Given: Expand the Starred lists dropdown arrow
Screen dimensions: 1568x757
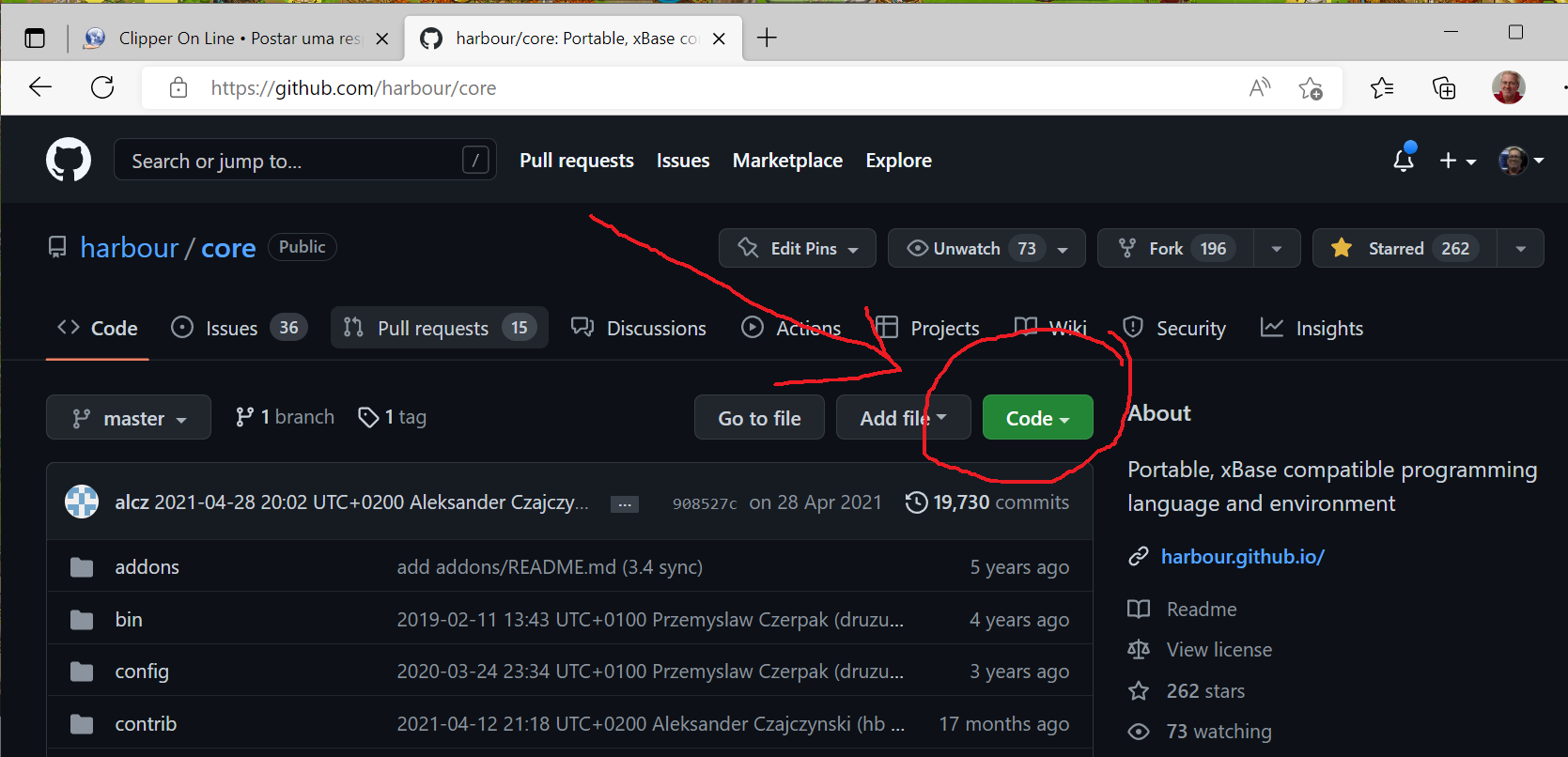Looking at the screenshot, I should pos(1520,248).
